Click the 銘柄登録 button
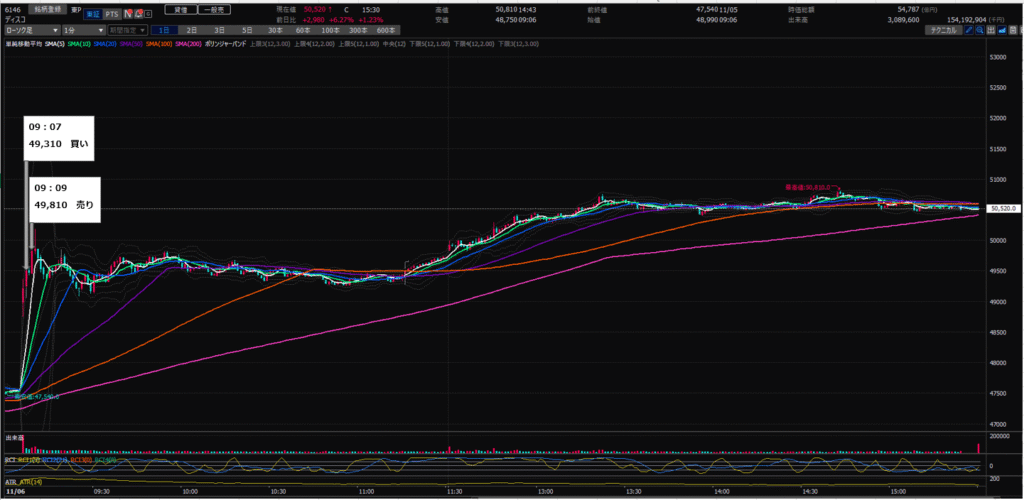 (x=49, y=8)
